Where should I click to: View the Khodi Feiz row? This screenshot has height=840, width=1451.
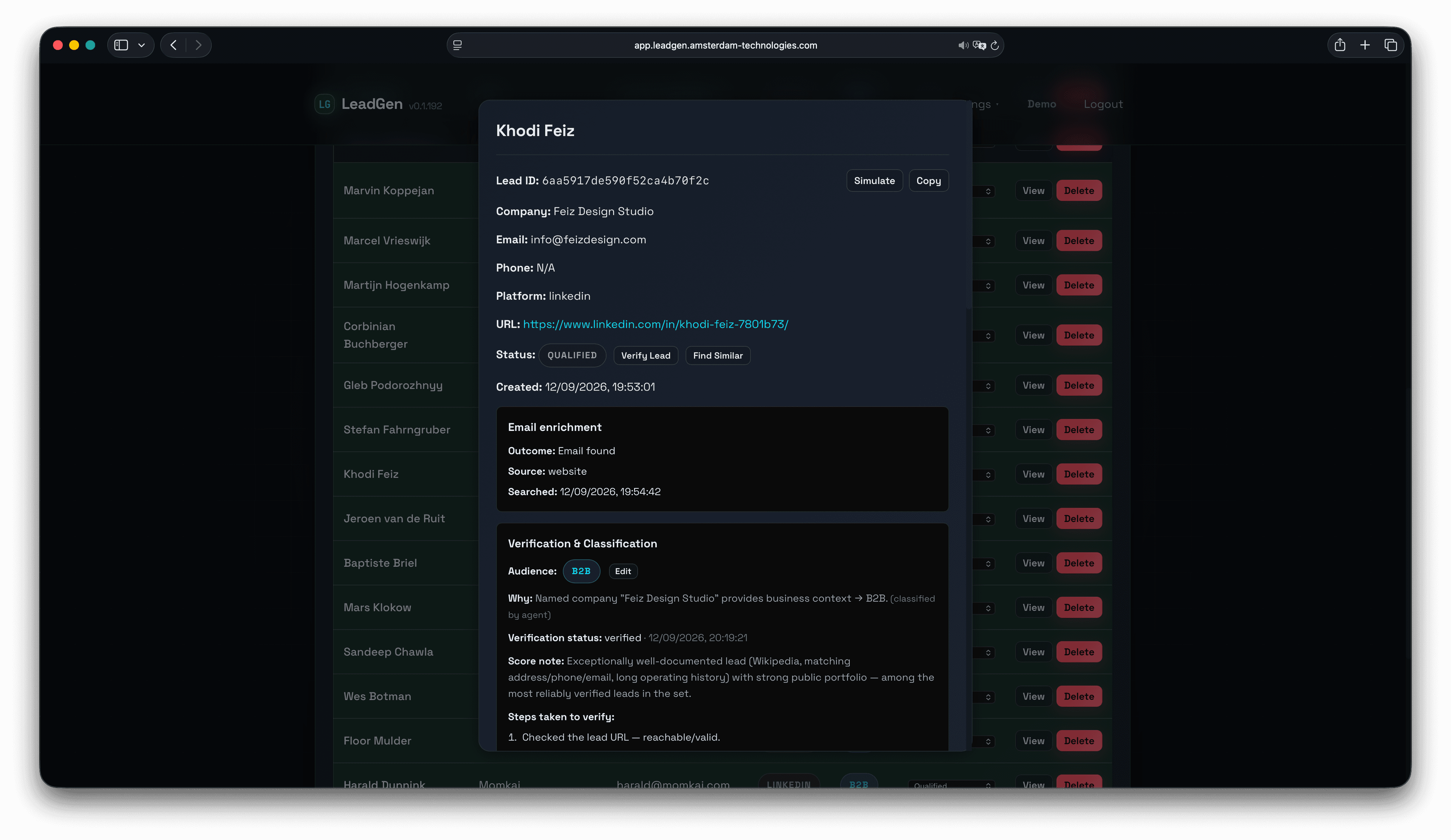click(1033, 474)
